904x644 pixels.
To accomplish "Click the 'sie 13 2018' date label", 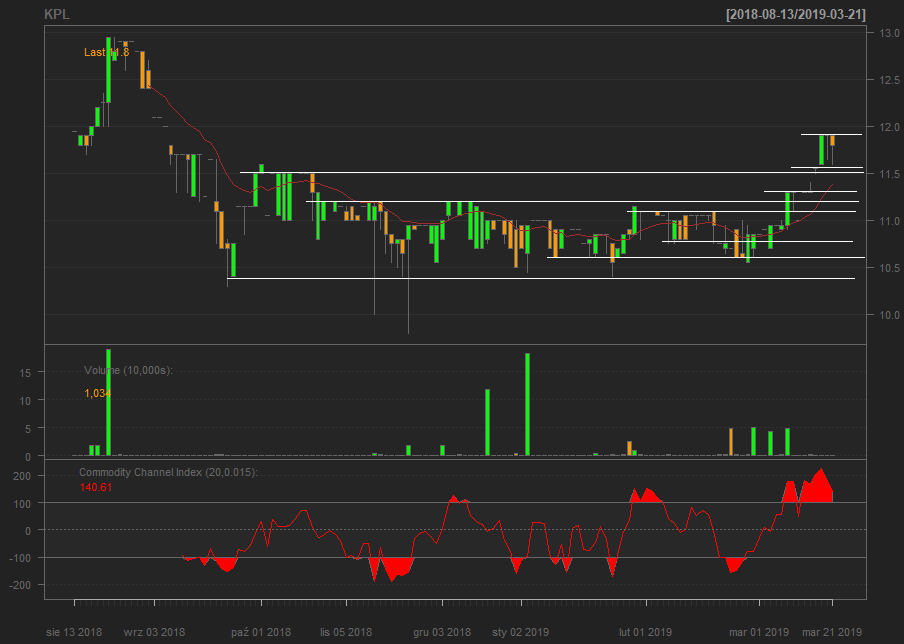I will (74, 632).
